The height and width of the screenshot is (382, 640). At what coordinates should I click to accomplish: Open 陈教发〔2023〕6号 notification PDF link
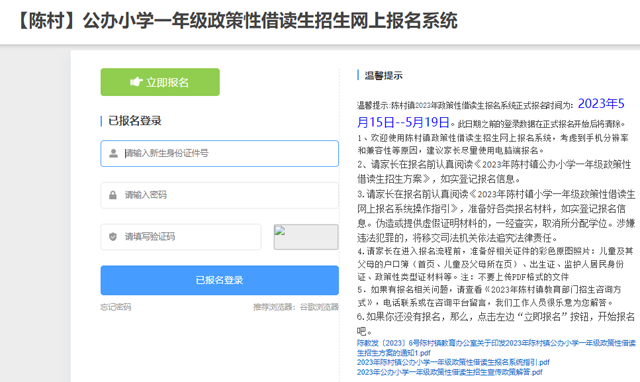(x=496, y=348)
